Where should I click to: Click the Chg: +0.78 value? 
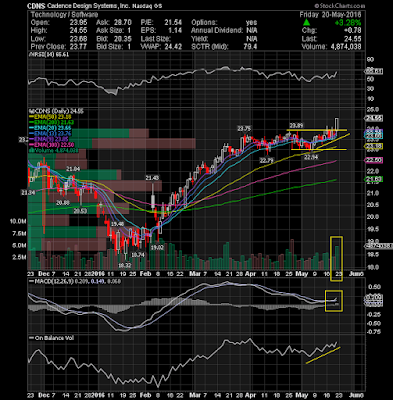tap(332, 31)
